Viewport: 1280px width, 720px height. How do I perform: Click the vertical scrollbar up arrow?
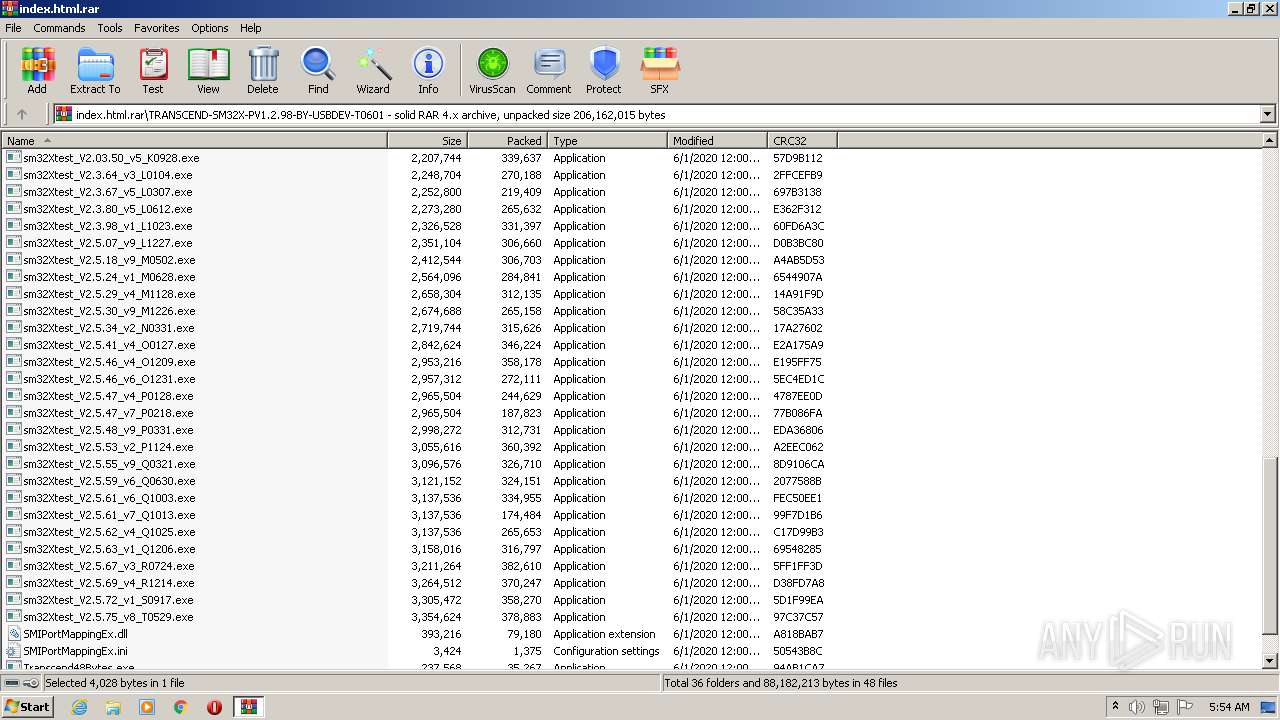(1270, 141)
